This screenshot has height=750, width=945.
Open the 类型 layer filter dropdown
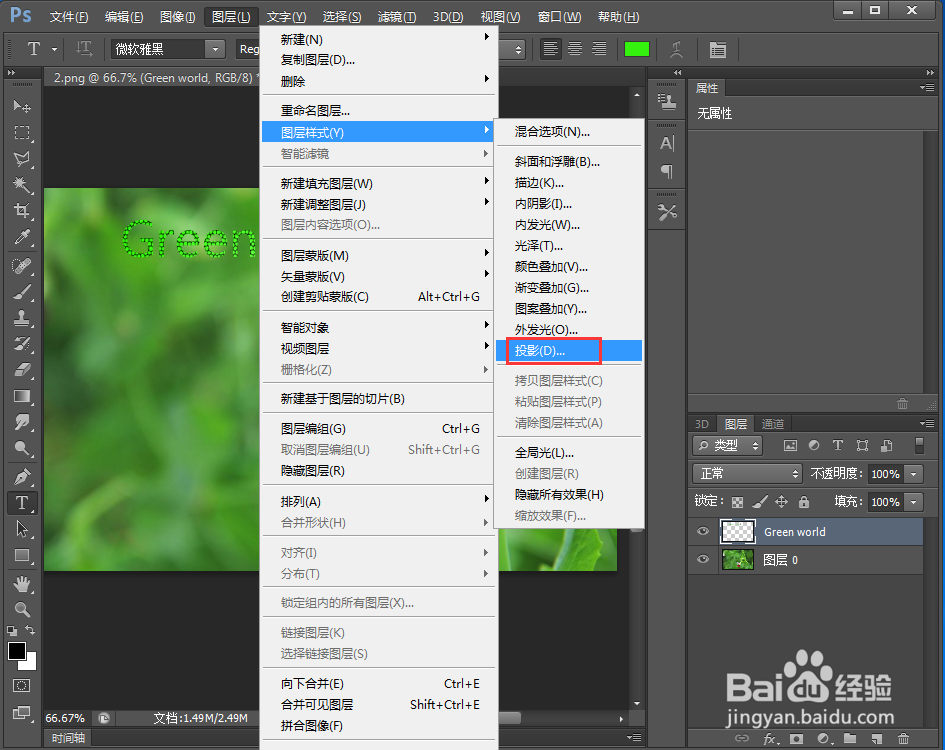[x=728, y=446]
